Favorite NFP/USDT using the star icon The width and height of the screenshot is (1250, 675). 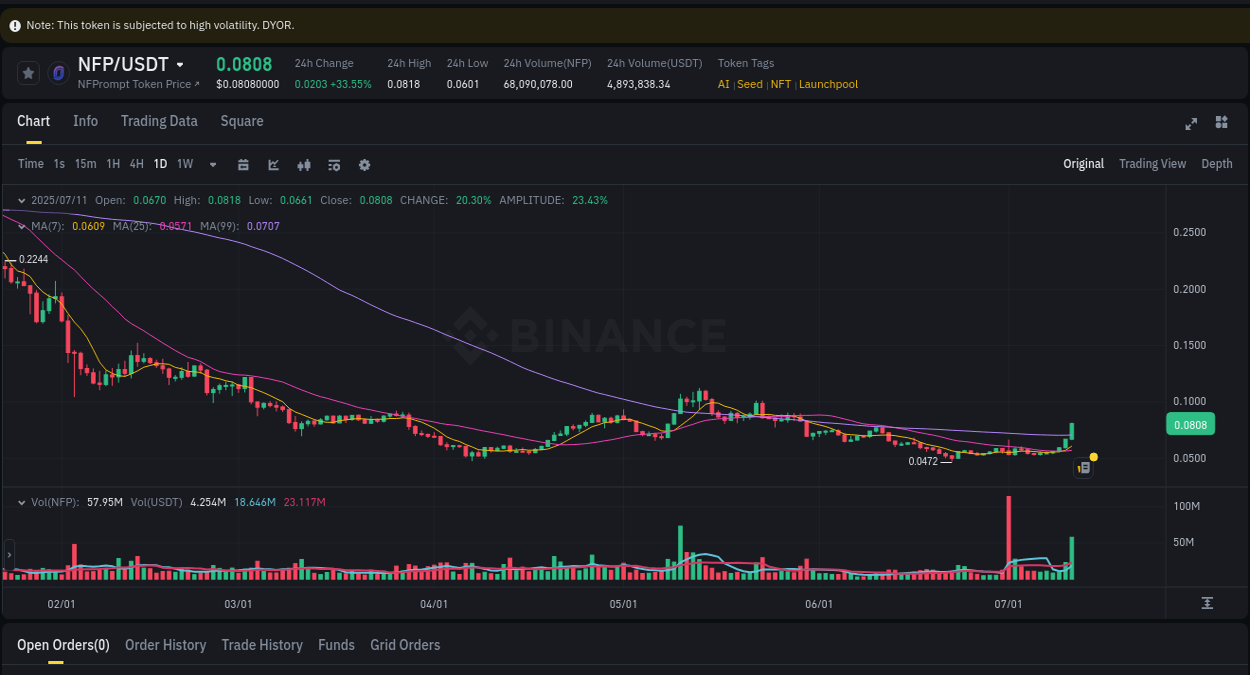coord(28,72)
